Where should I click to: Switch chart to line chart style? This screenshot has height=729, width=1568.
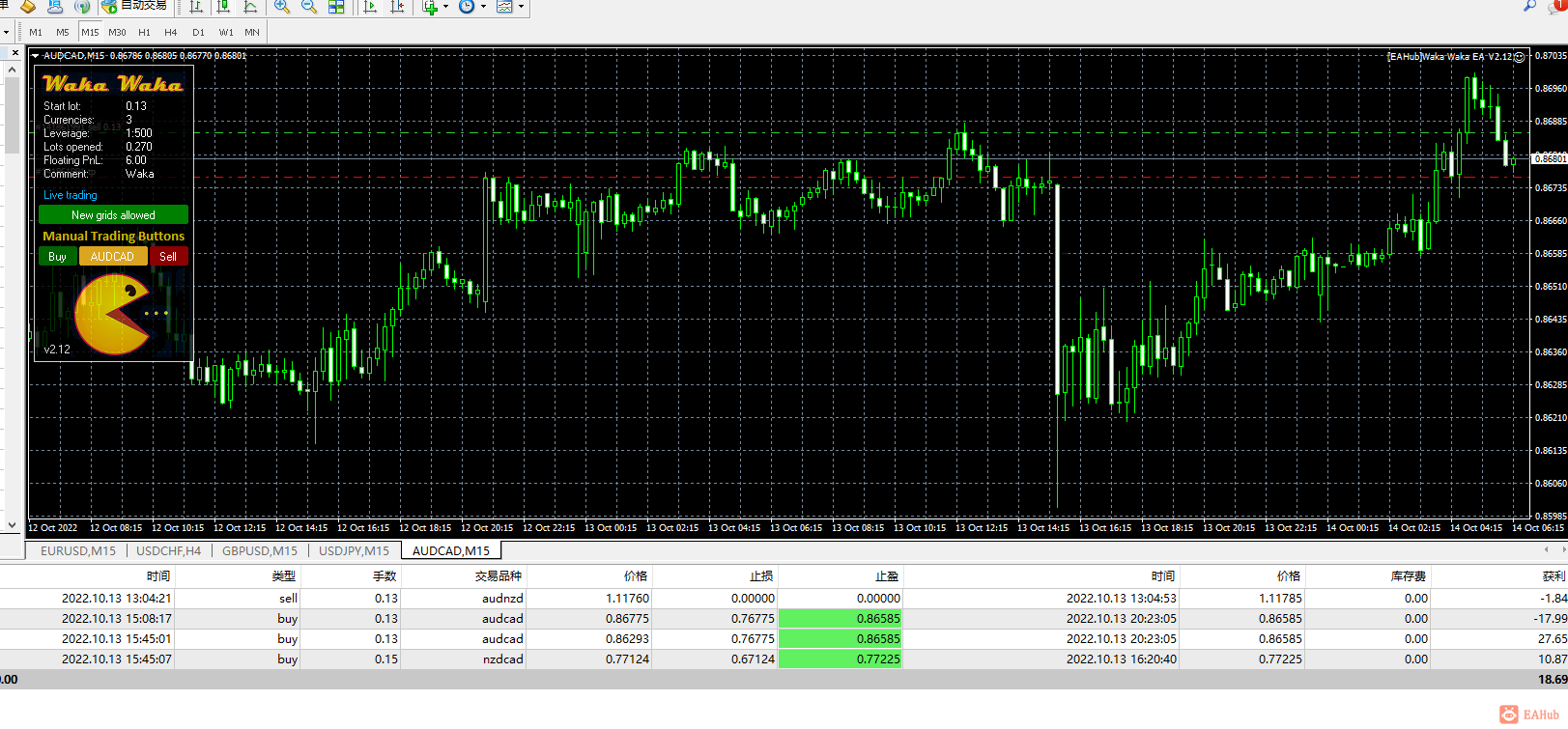250,7
